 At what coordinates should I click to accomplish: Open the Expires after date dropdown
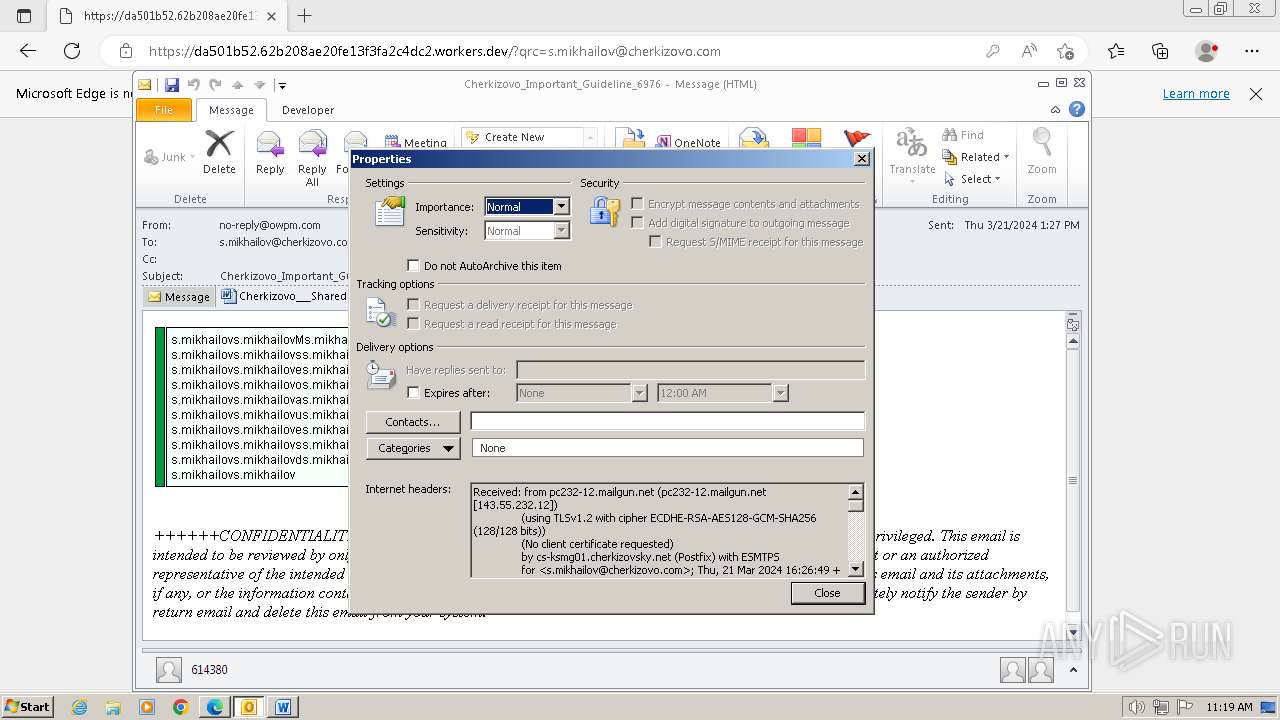point(639,393)
